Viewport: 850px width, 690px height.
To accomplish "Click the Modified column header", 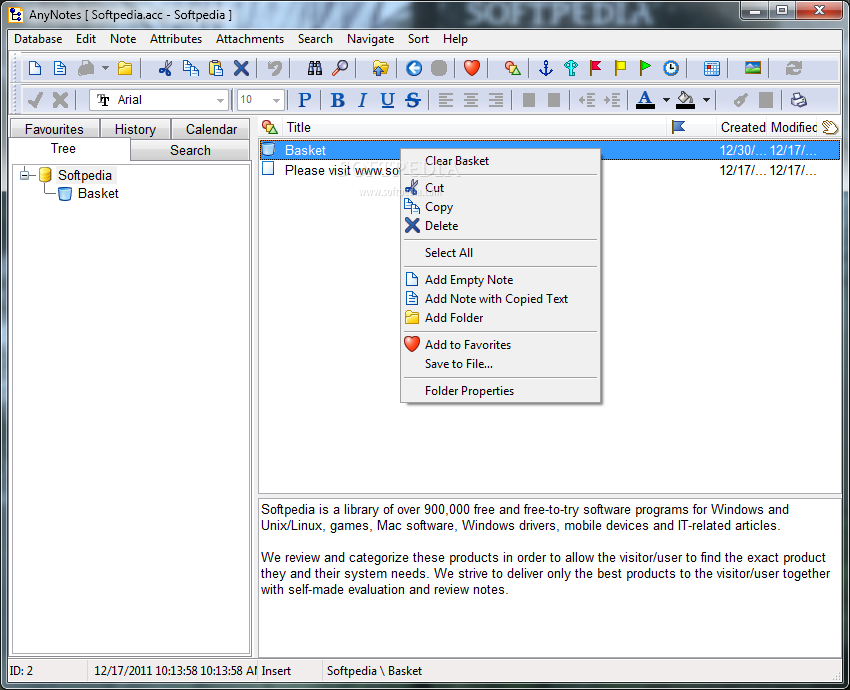I will pyautogui.click(x=793, y=127).
